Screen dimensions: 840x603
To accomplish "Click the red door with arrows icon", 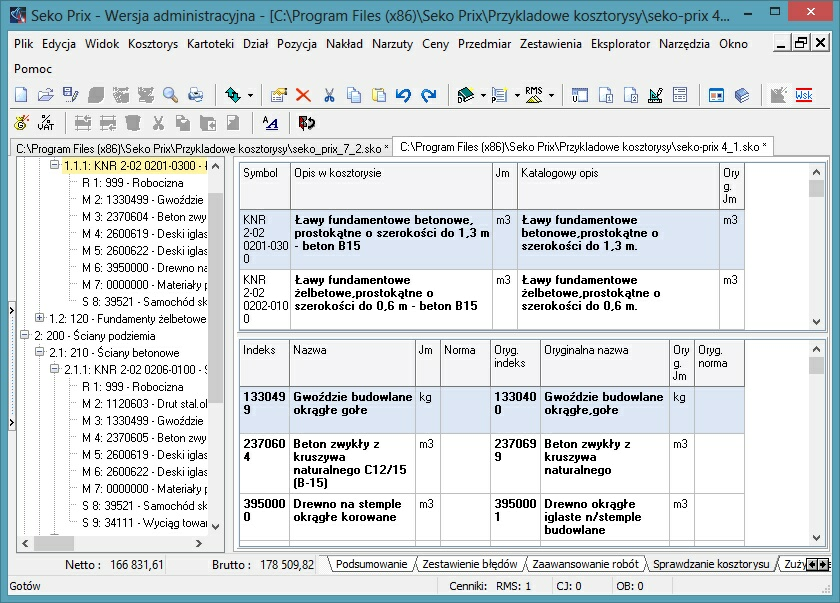I will coord(306,123).
